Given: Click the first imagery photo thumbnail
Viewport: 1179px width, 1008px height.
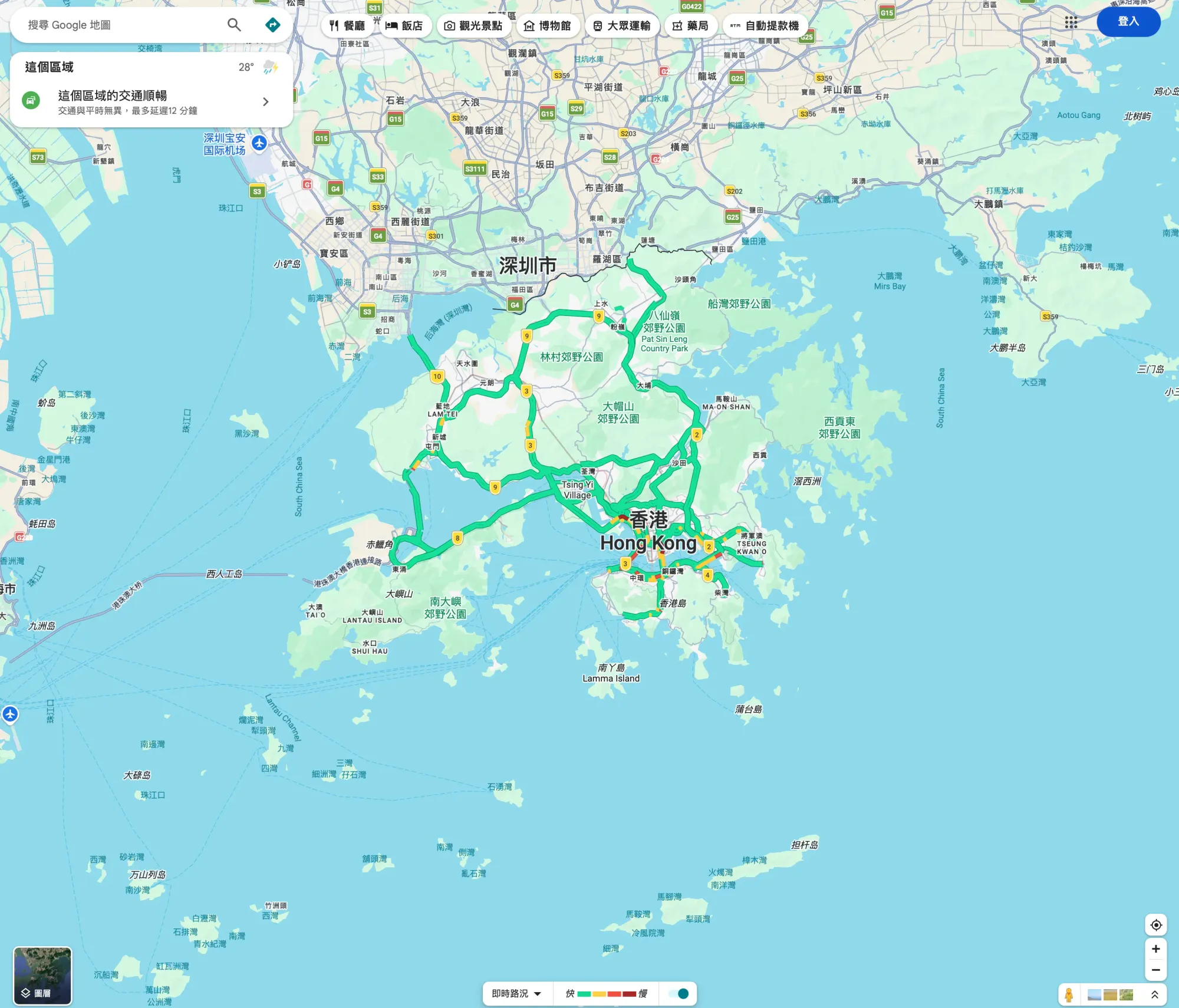Looking at the screenshot, I should click(x=1094, y=995).
